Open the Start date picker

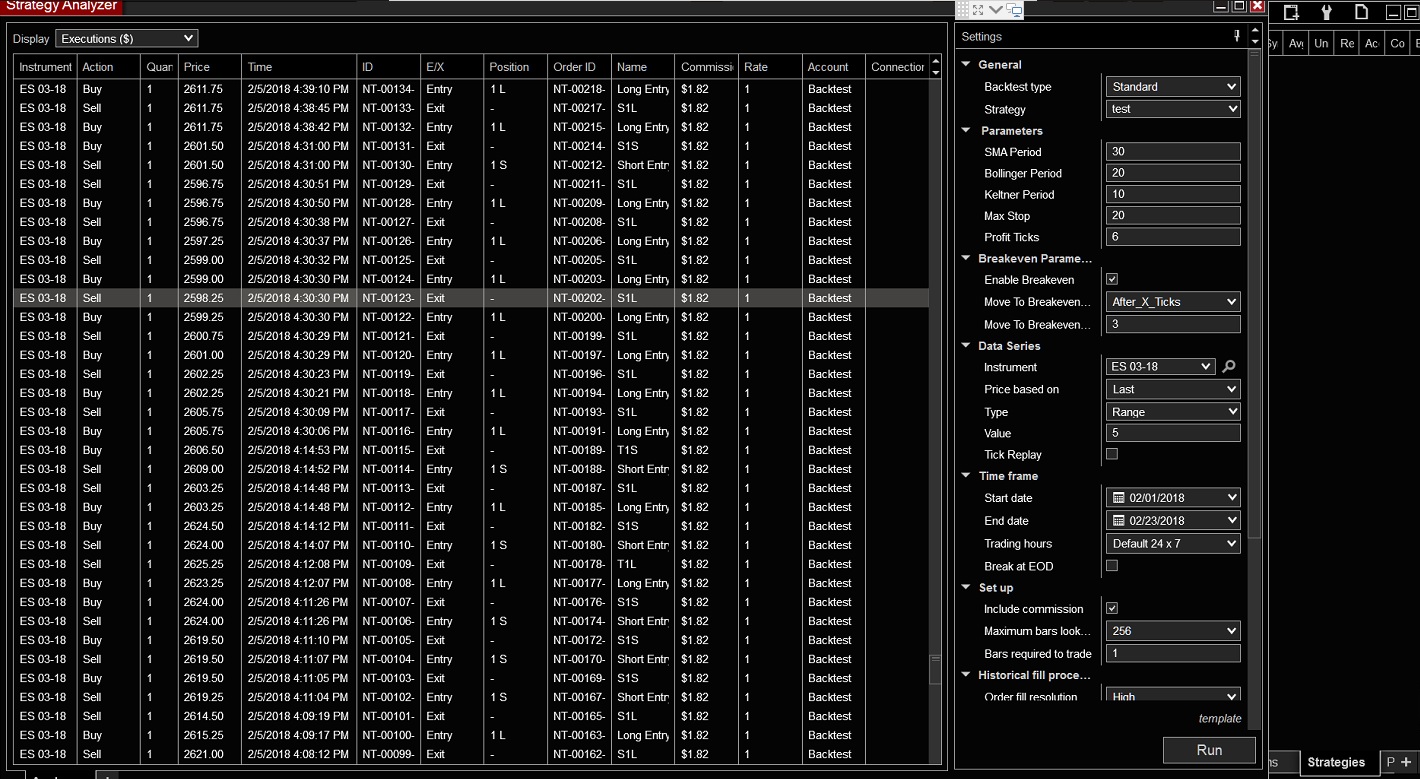1173,497
